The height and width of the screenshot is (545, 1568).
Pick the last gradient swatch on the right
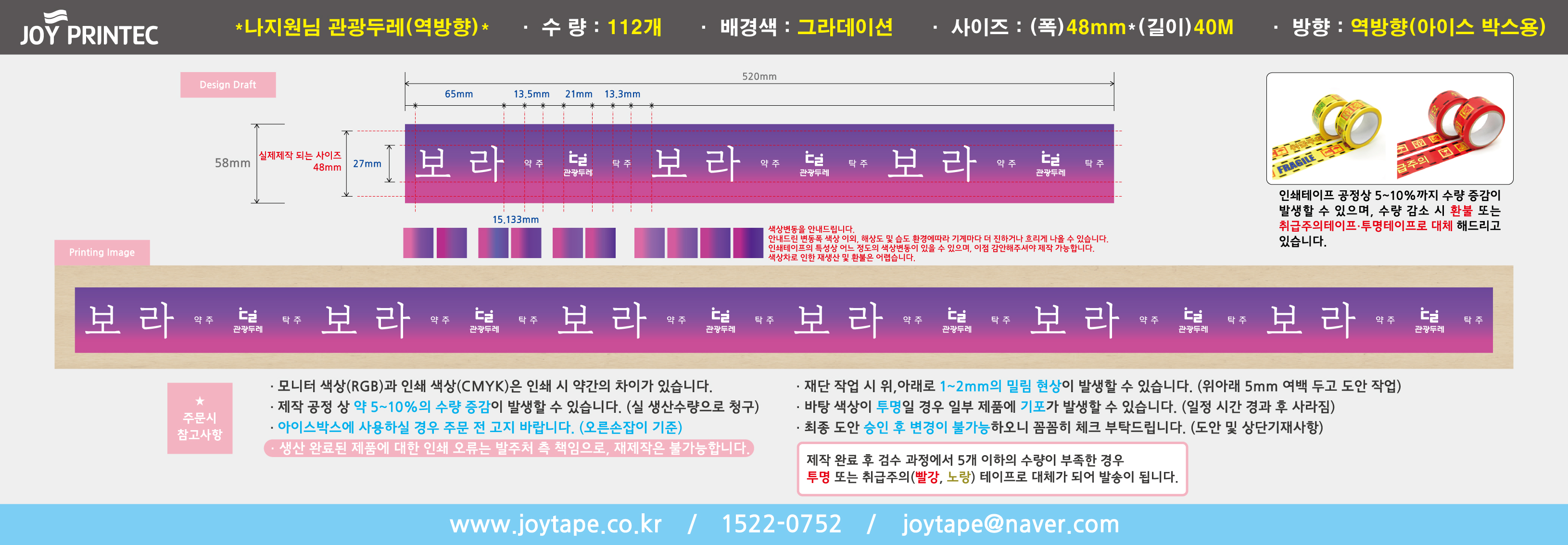(x=747, y=243)
